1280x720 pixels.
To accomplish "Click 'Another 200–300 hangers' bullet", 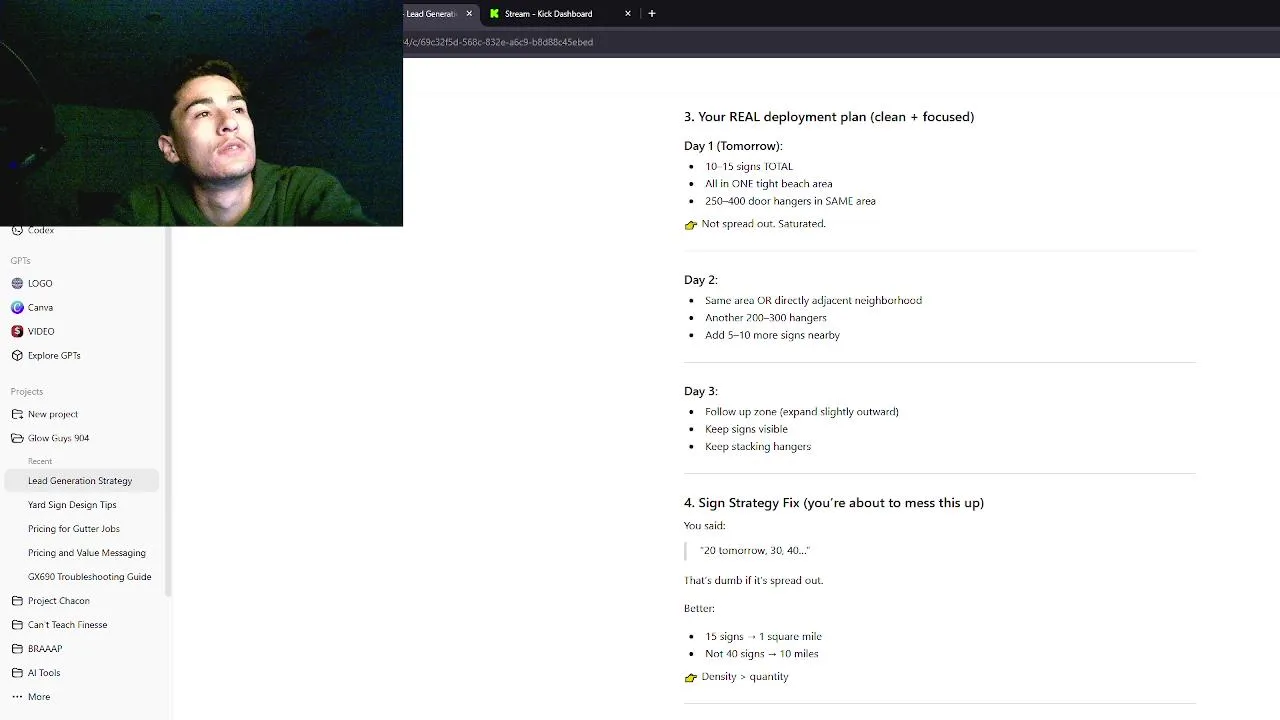I will click(x=766, y=318).
